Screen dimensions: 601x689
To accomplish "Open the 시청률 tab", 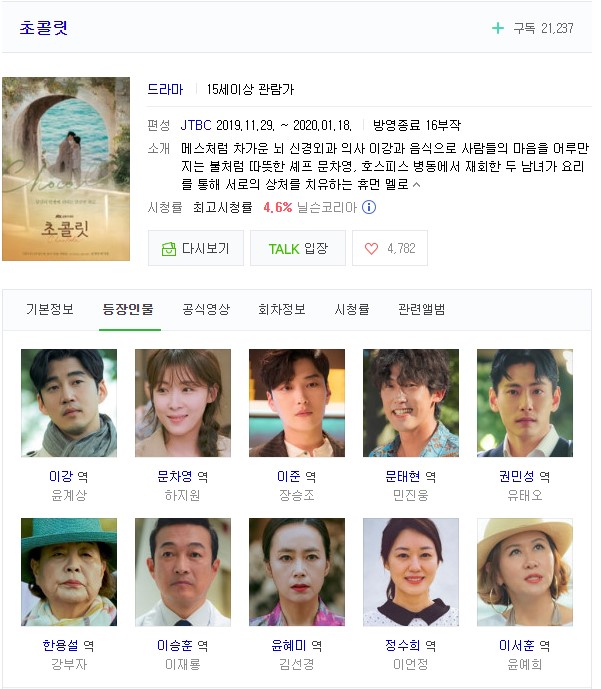I will pyautogui.click(x=351, y=309).
